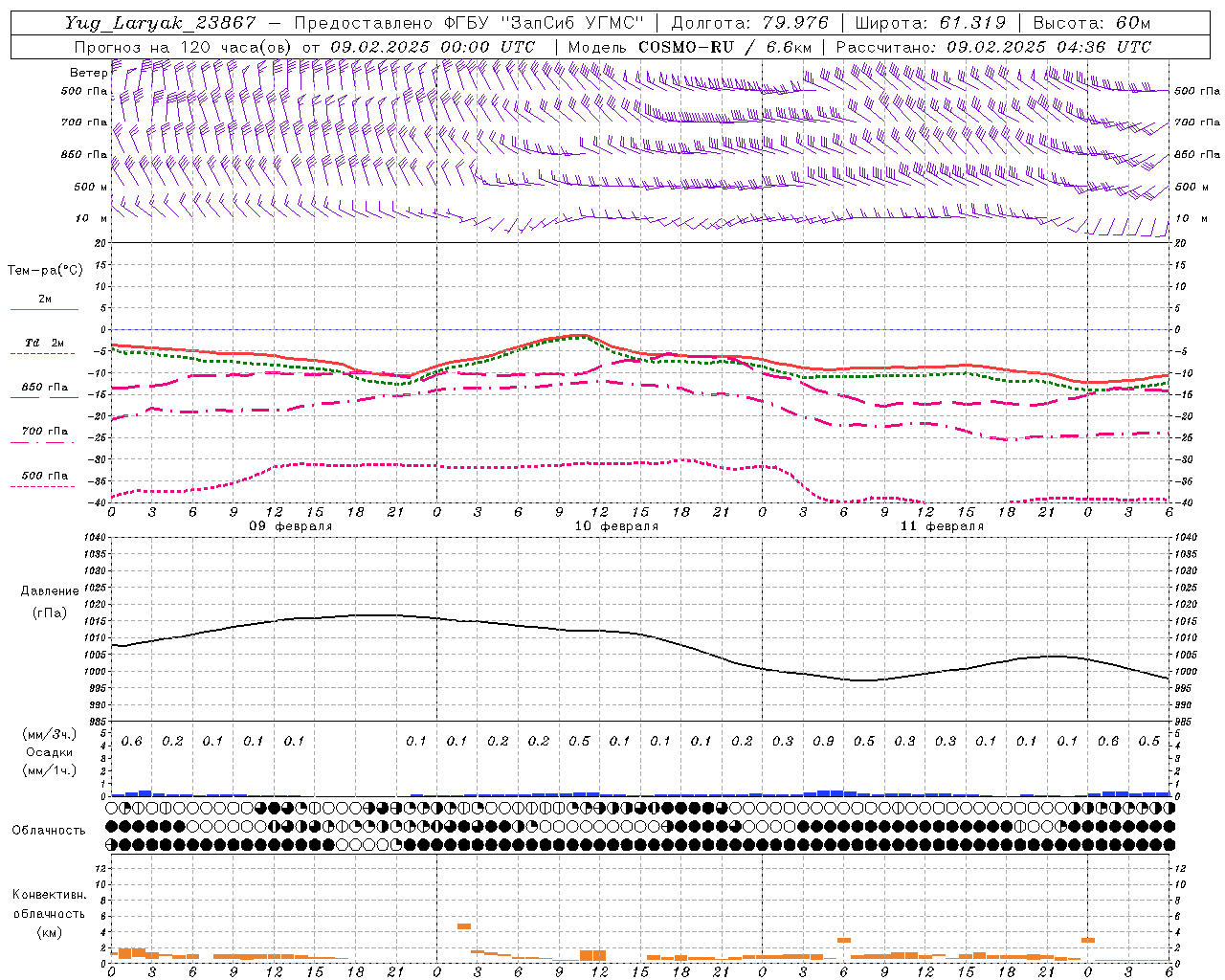Click the (гПа) unit under Давление
The width and height of the screenshot is (1225, 980).
tap(50, 612)
